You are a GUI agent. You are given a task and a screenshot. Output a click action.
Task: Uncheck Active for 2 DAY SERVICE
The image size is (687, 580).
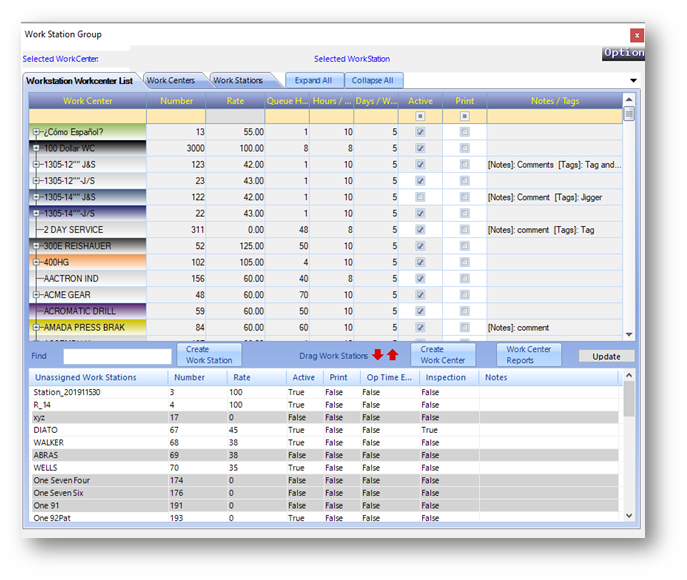coord(420,230)
